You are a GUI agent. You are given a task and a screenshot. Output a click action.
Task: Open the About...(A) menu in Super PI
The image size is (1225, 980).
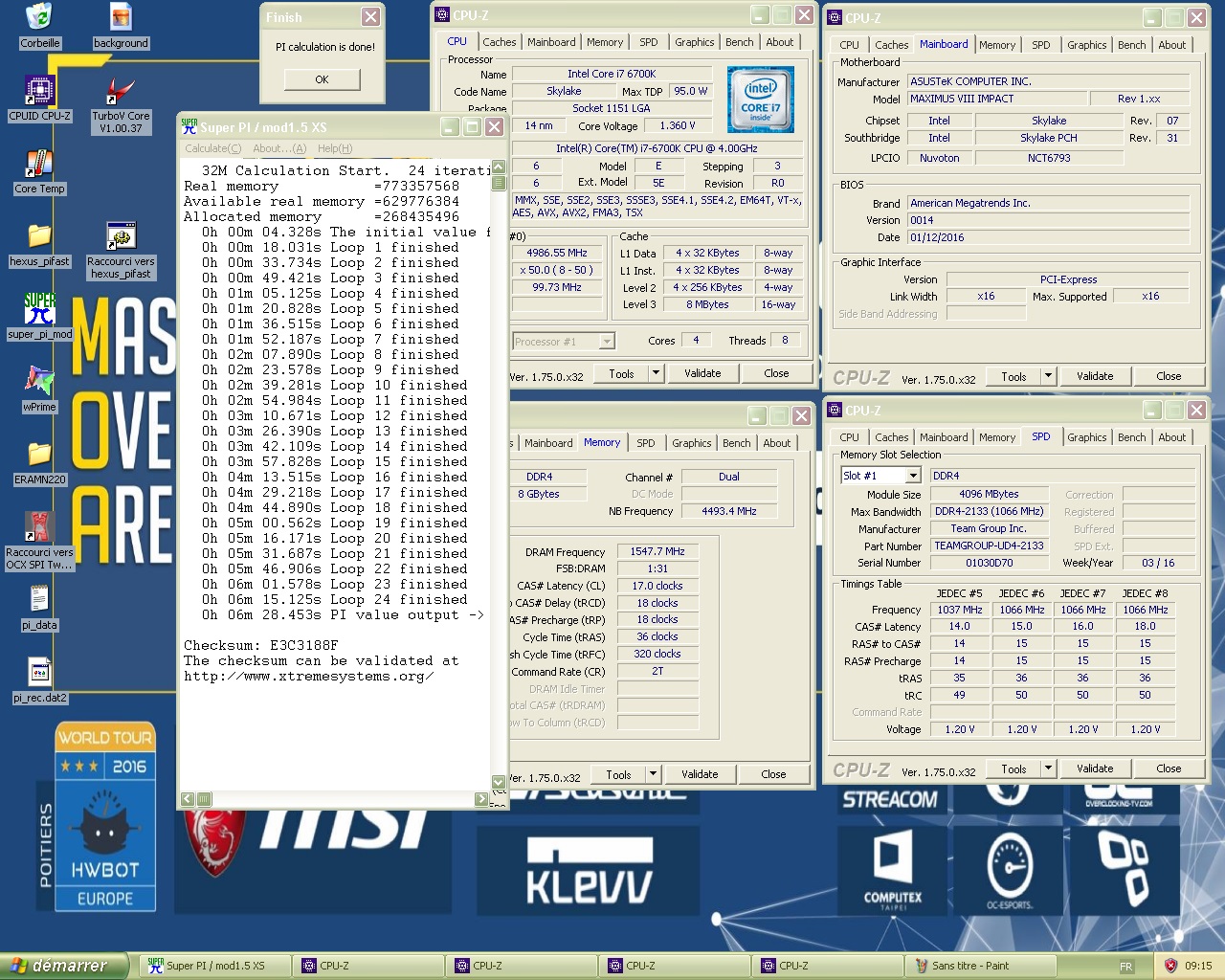279,148
